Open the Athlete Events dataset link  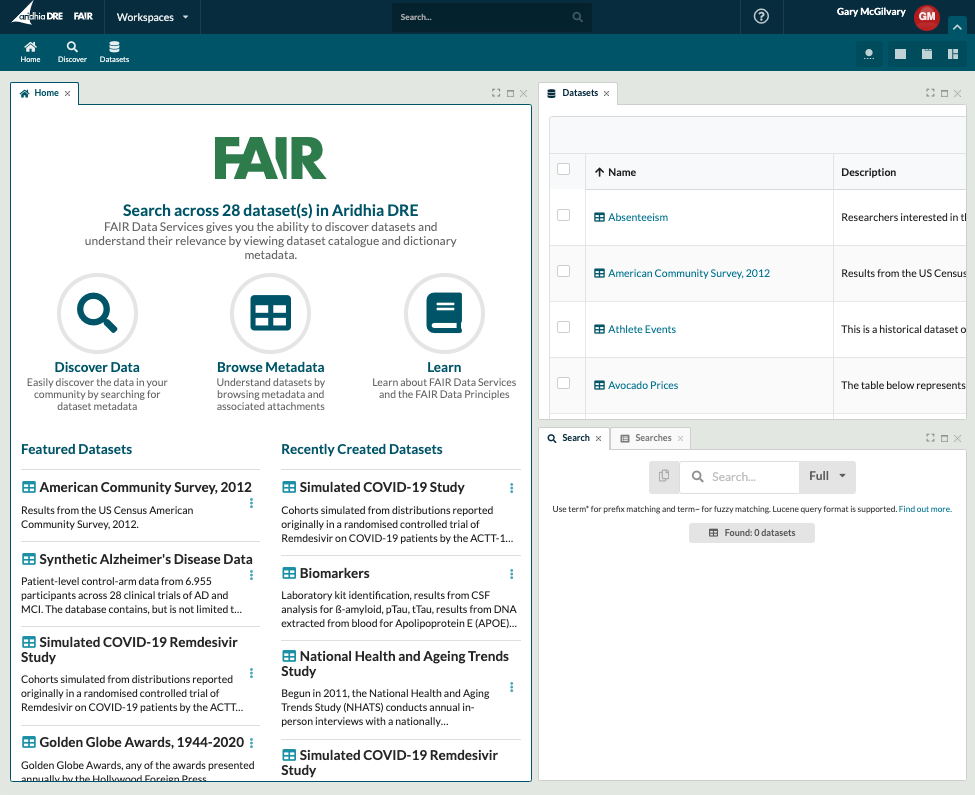tap(642, 329)
